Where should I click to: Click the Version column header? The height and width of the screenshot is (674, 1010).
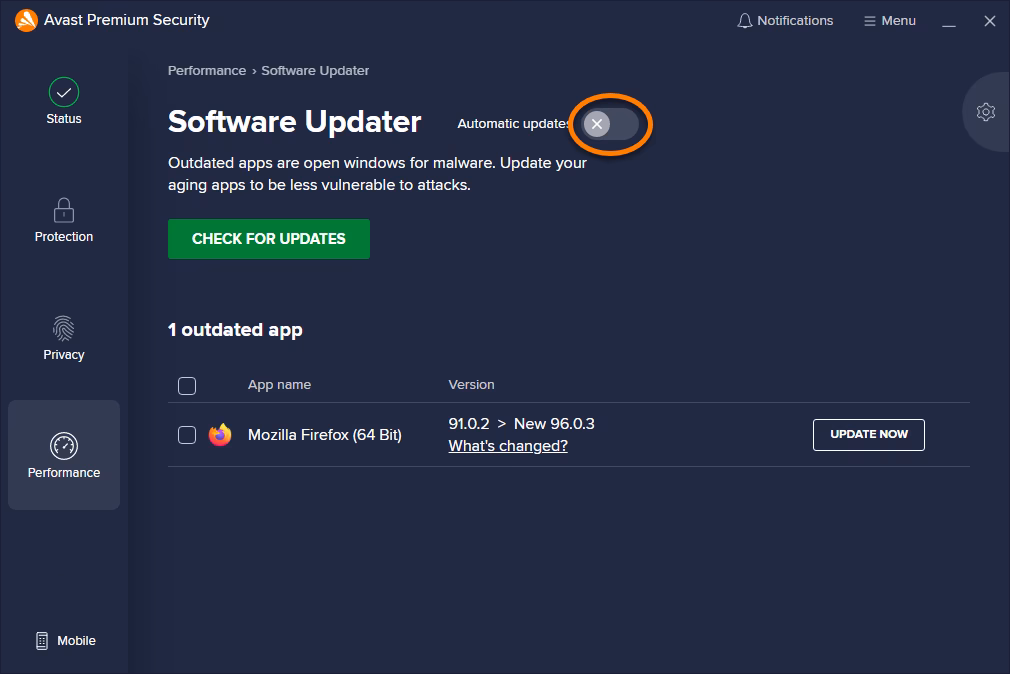471,385
